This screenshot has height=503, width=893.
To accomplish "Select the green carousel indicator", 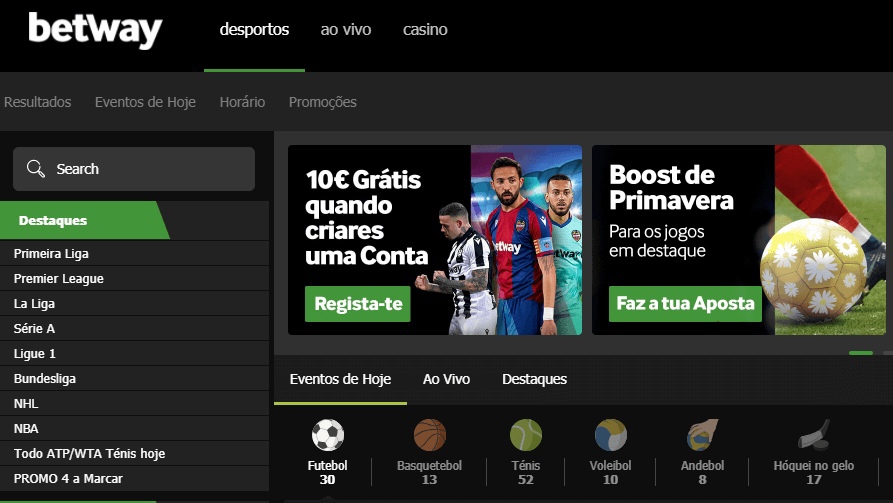I will click(861, 353).
